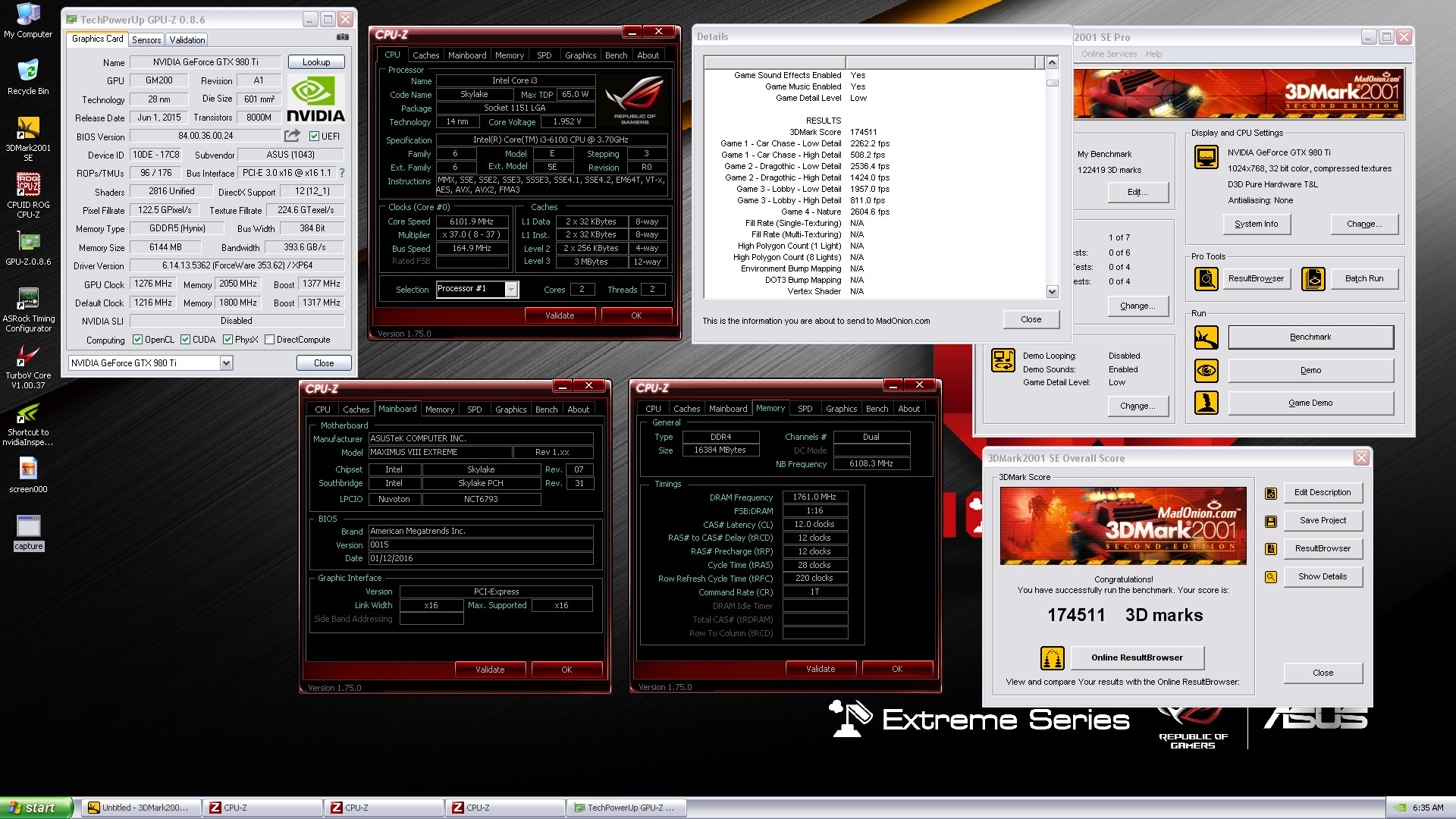
Task: Click Benchmark icon in Run section
Action: pos(1206,337)
